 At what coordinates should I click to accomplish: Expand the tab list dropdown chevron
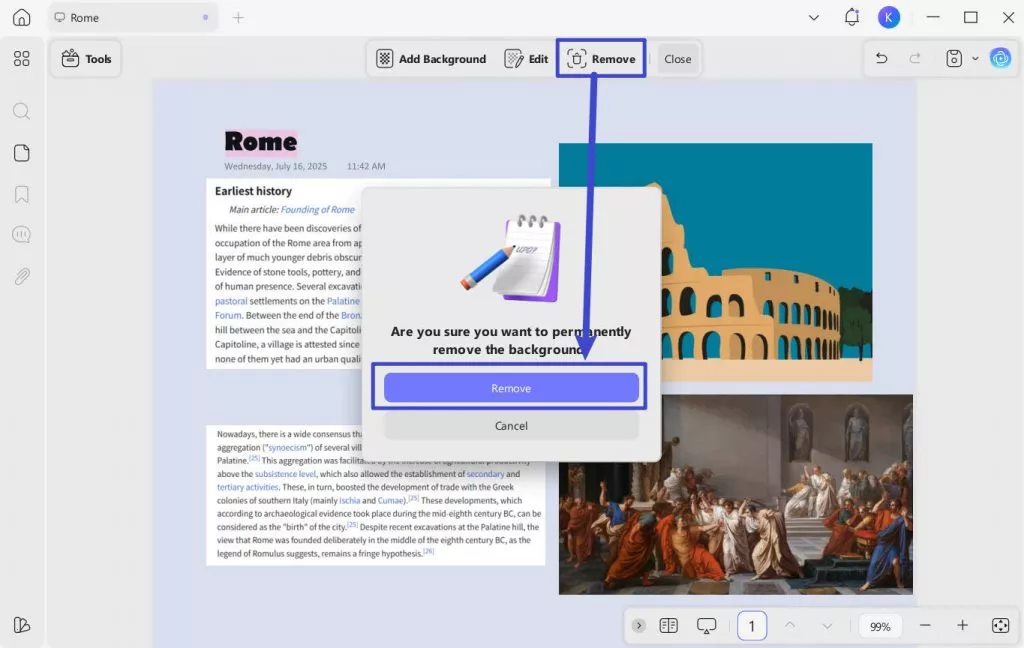pyautogui.click(x=814, y=18)
